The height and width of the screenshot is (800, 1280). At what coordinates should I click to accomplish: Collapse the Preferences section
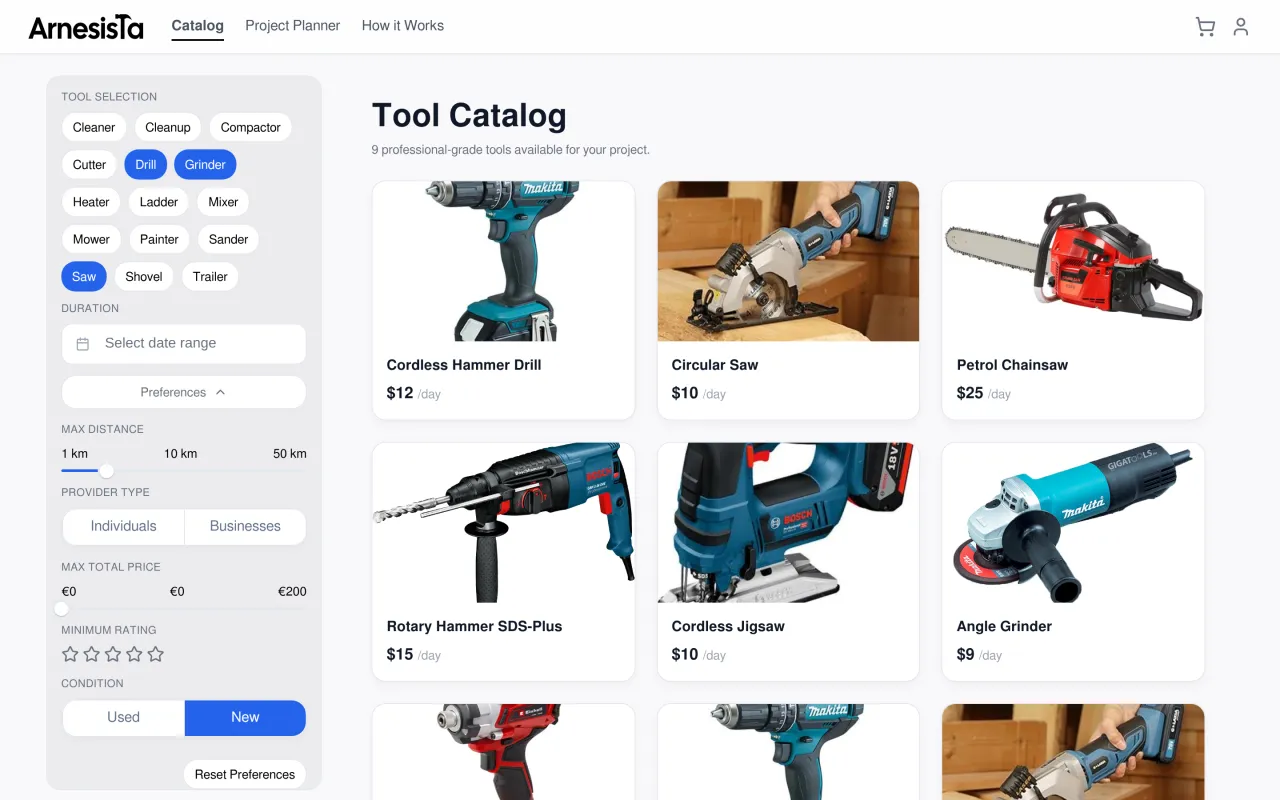point(183,392)
